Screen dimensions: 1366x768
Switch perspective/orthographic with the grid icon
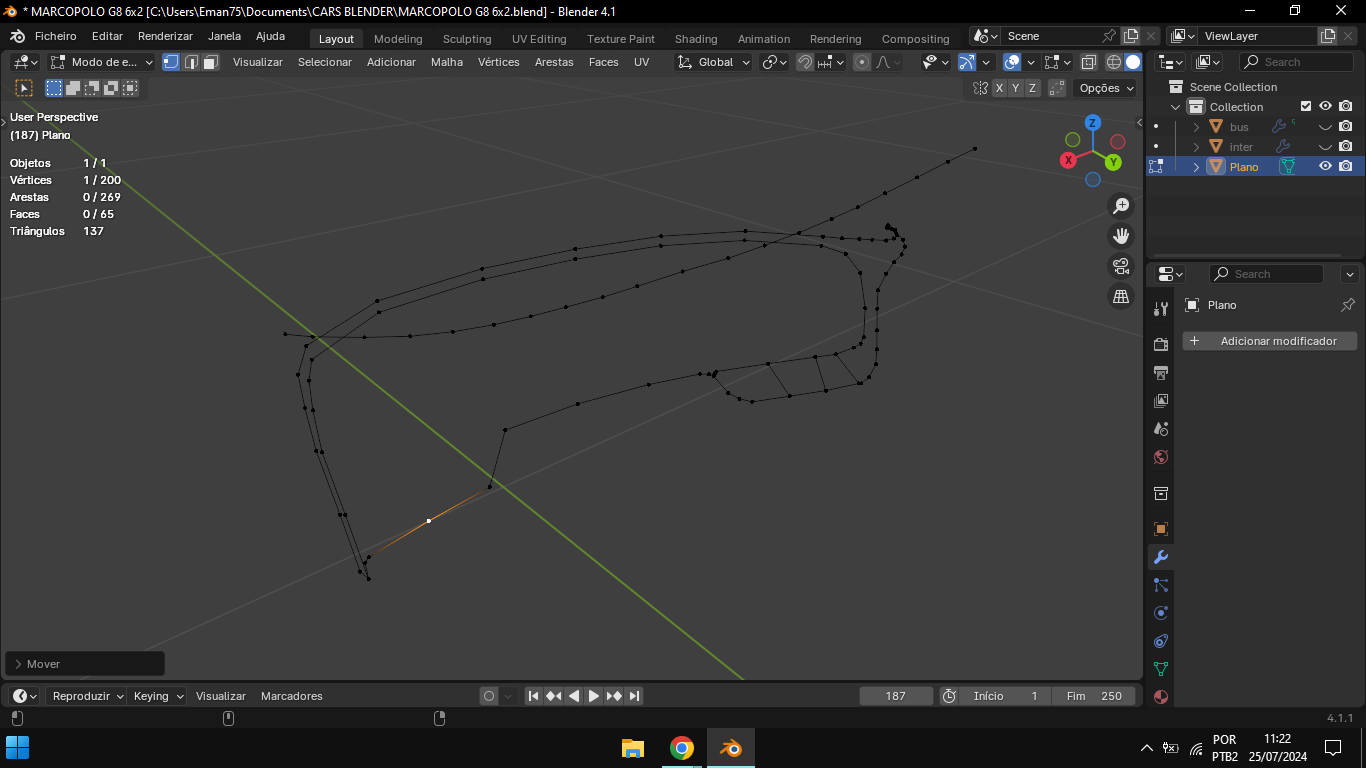(x=1121, y=296)
